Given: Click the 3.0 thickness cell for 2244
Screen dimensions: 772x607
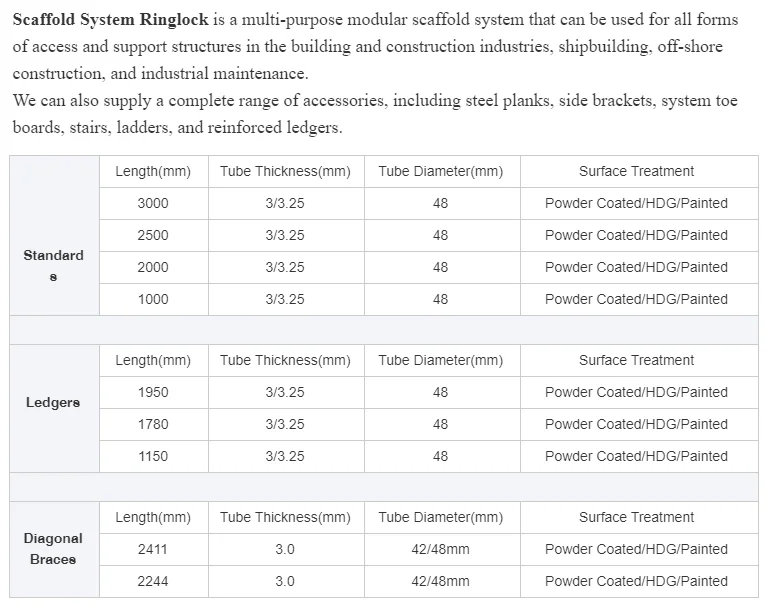Looking at the screenshot, I should [286, 581].
